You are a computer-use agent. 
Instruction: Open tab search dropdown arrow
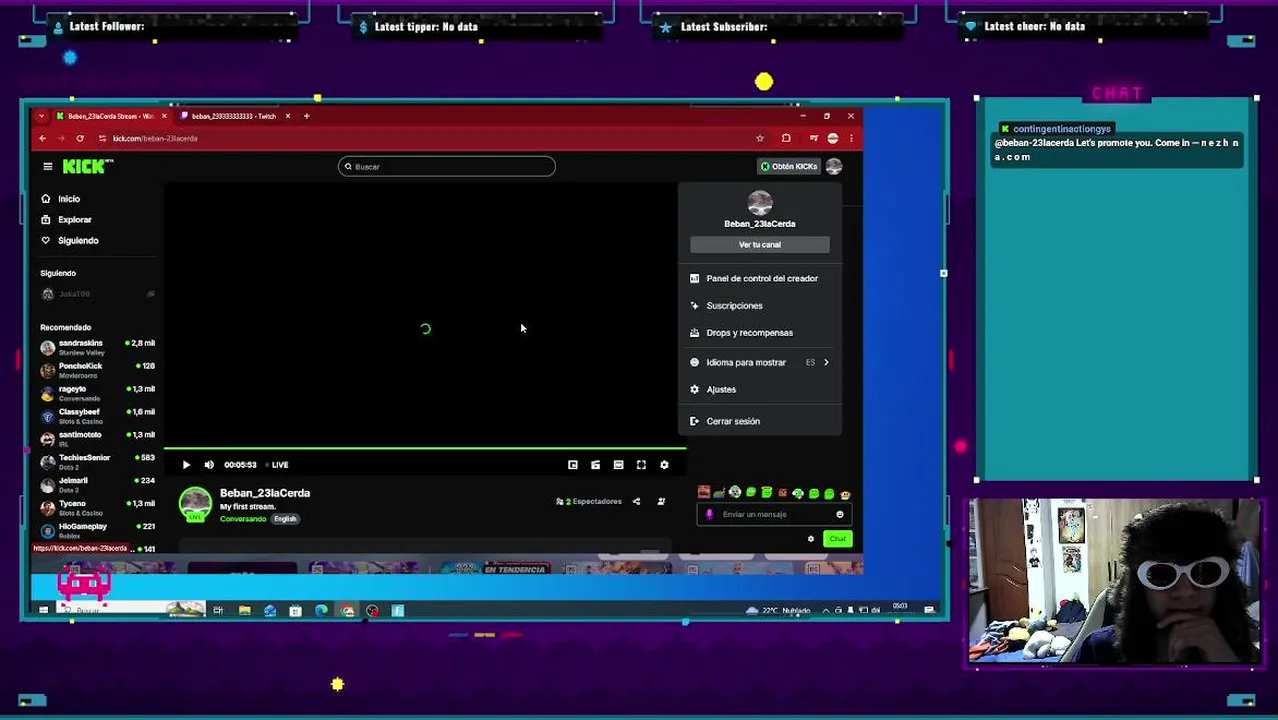click(x=41, y=116)
